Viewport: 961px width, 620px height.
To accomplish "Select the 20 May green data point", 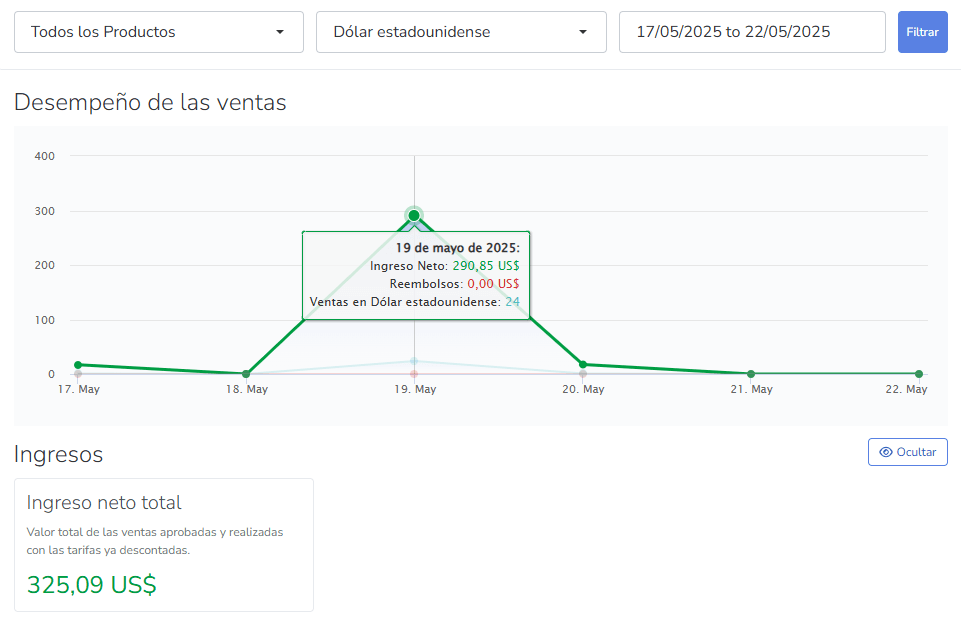I will pos(583,365).
